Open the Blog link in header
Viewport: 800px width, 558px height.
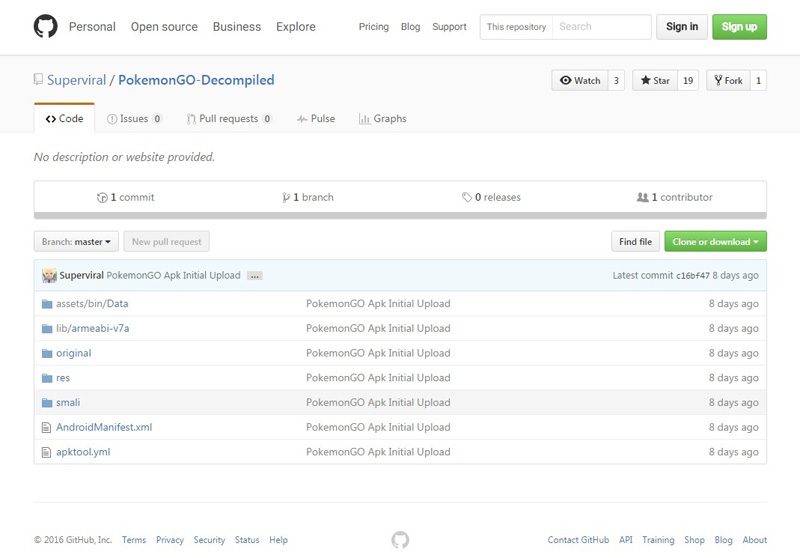[410, 27]
